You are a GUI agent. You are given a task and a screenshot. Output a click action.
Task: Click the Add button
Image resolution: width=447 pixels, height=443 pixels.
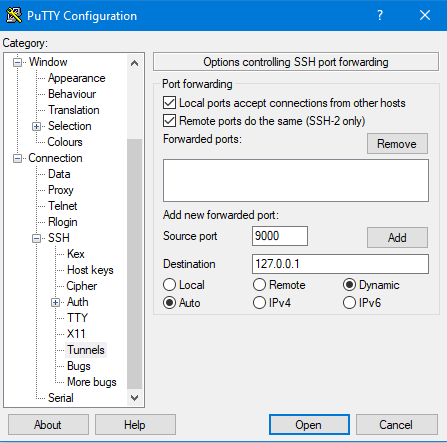pyautogui.click(x=397, y=238)
